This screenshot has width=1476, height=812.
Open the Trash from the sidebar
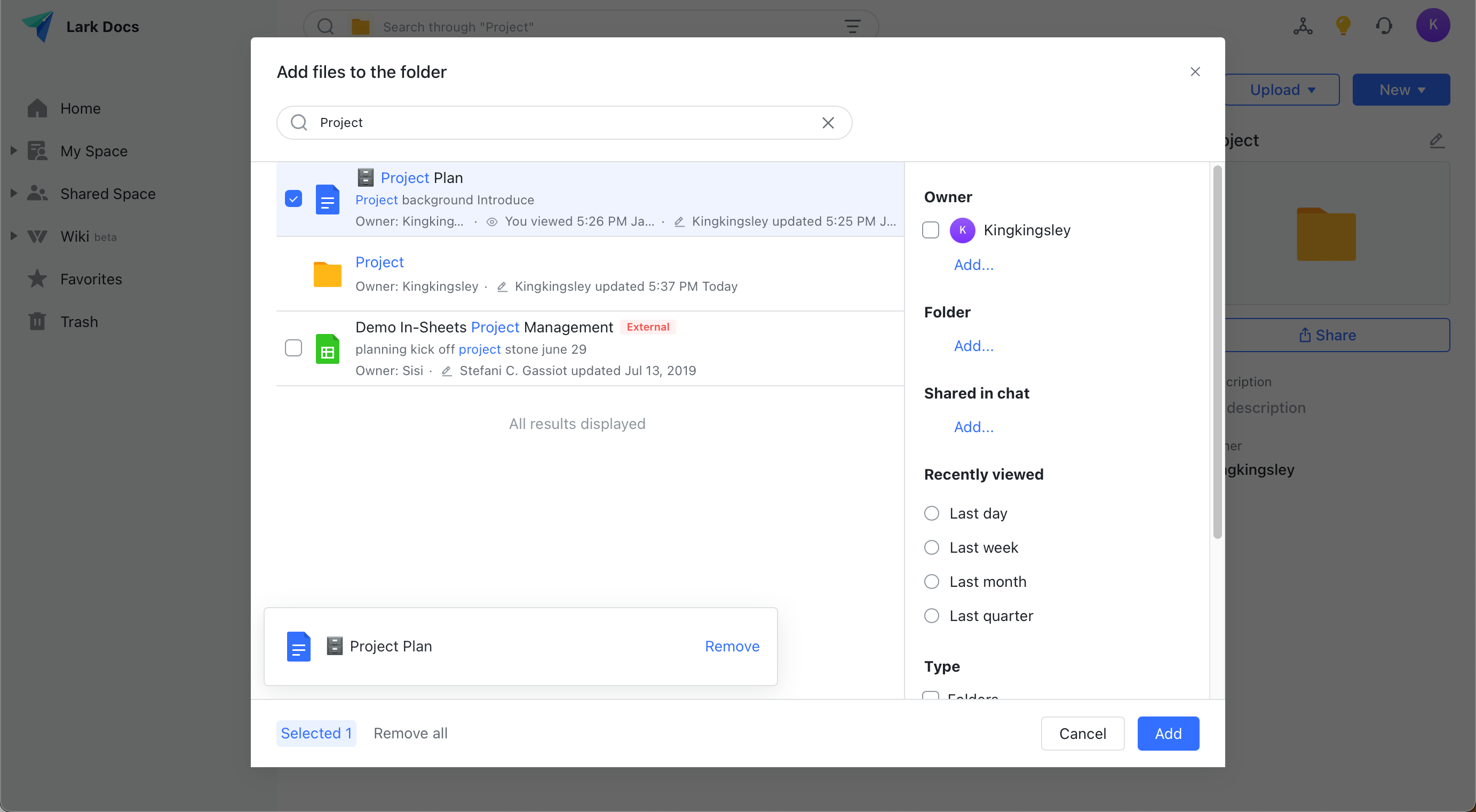click(x=78, y=322)
